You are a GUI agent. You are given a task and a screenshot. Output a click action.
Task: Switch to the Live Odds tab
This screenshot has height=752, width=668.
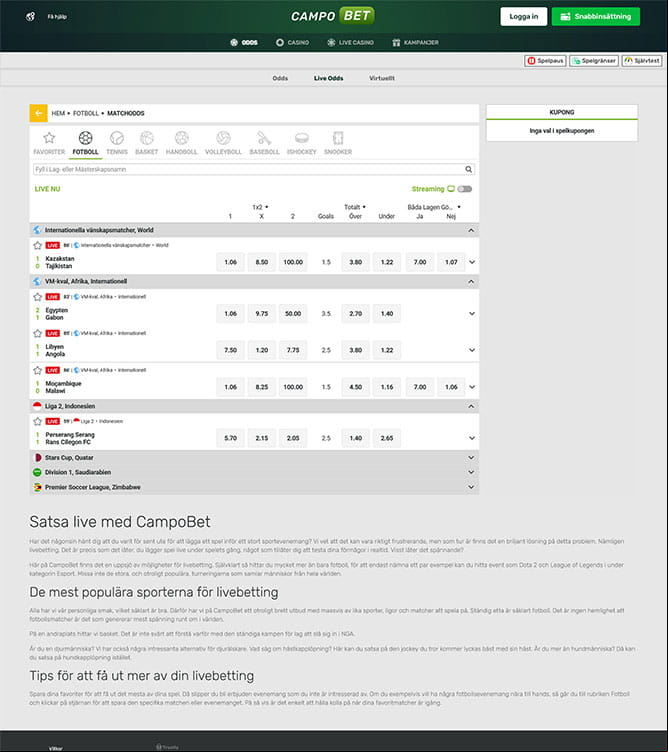[x=328, y=78]
